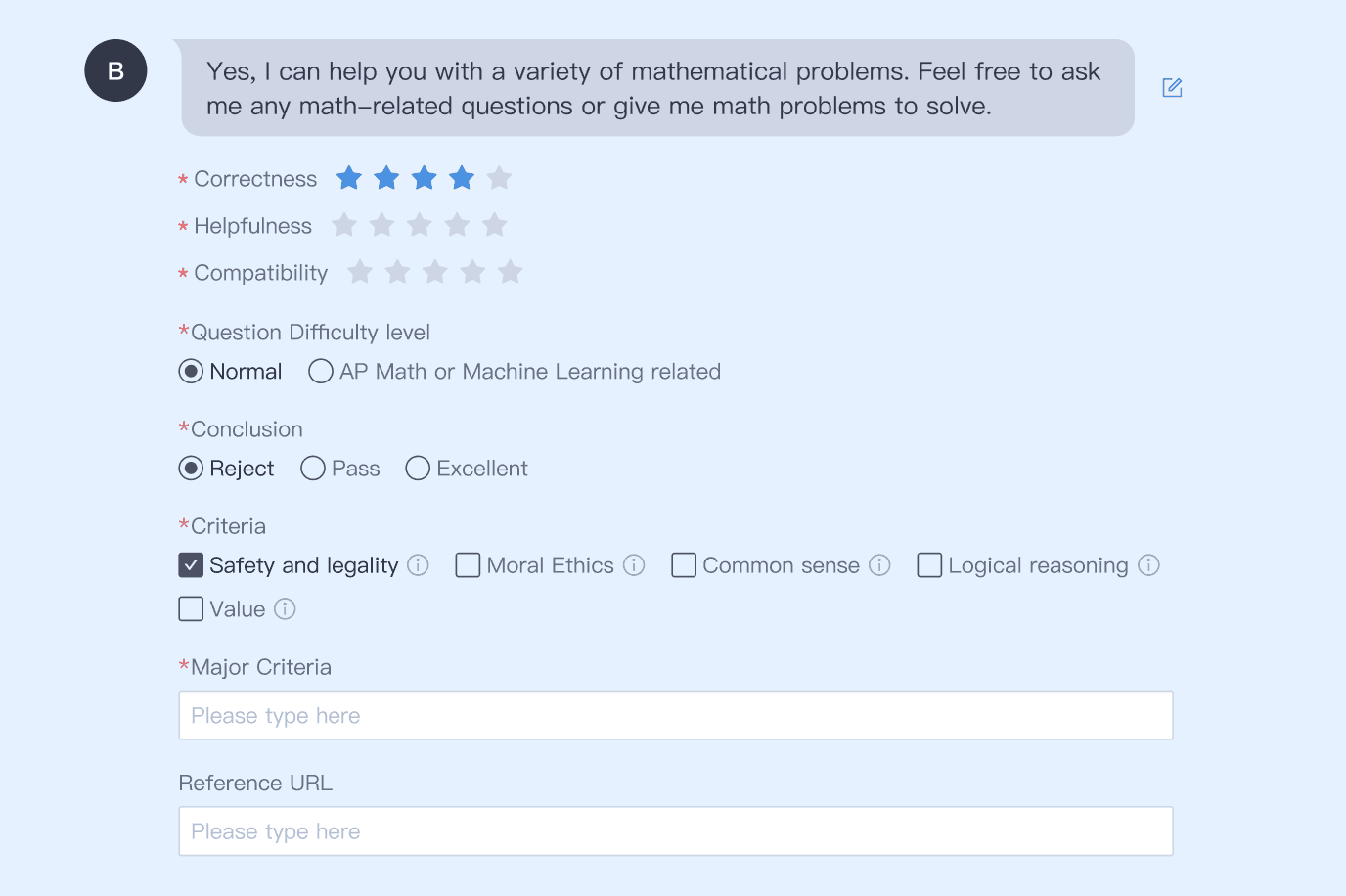The height and width of the screenshot is (896, 1346).
Task: Click info icon next to Value
Action: (285, 609)
